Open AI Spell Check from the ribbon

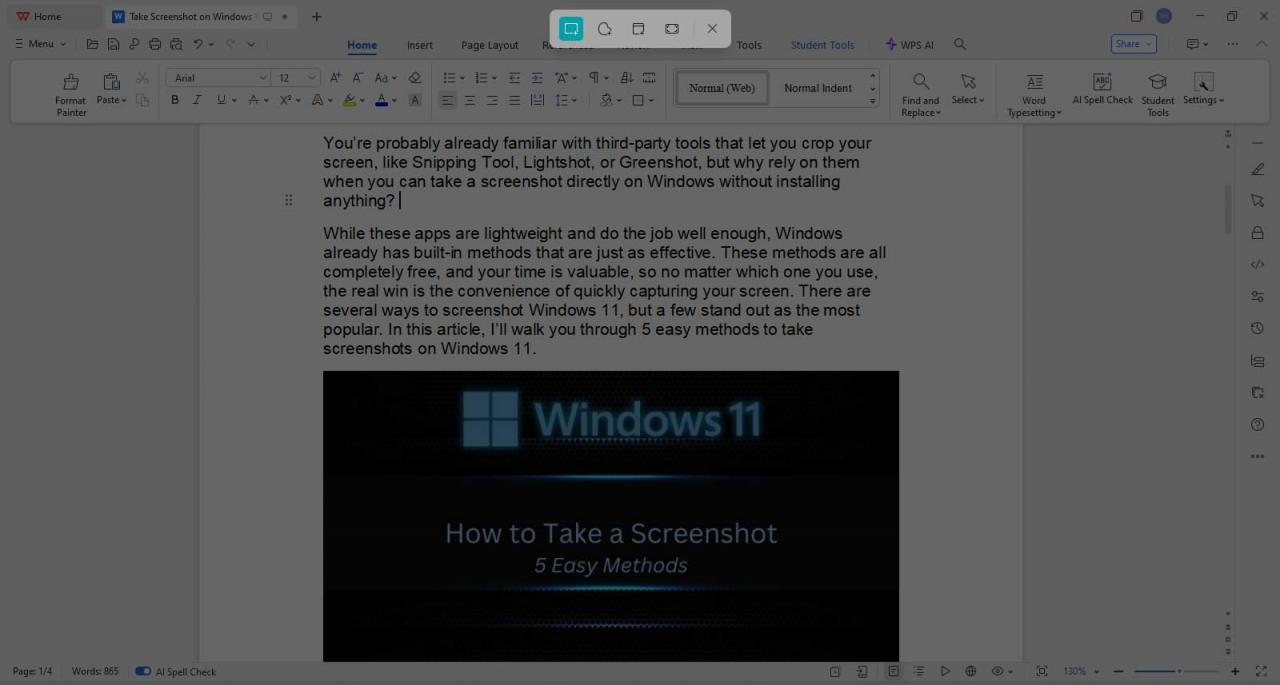tap(1102, 88)
